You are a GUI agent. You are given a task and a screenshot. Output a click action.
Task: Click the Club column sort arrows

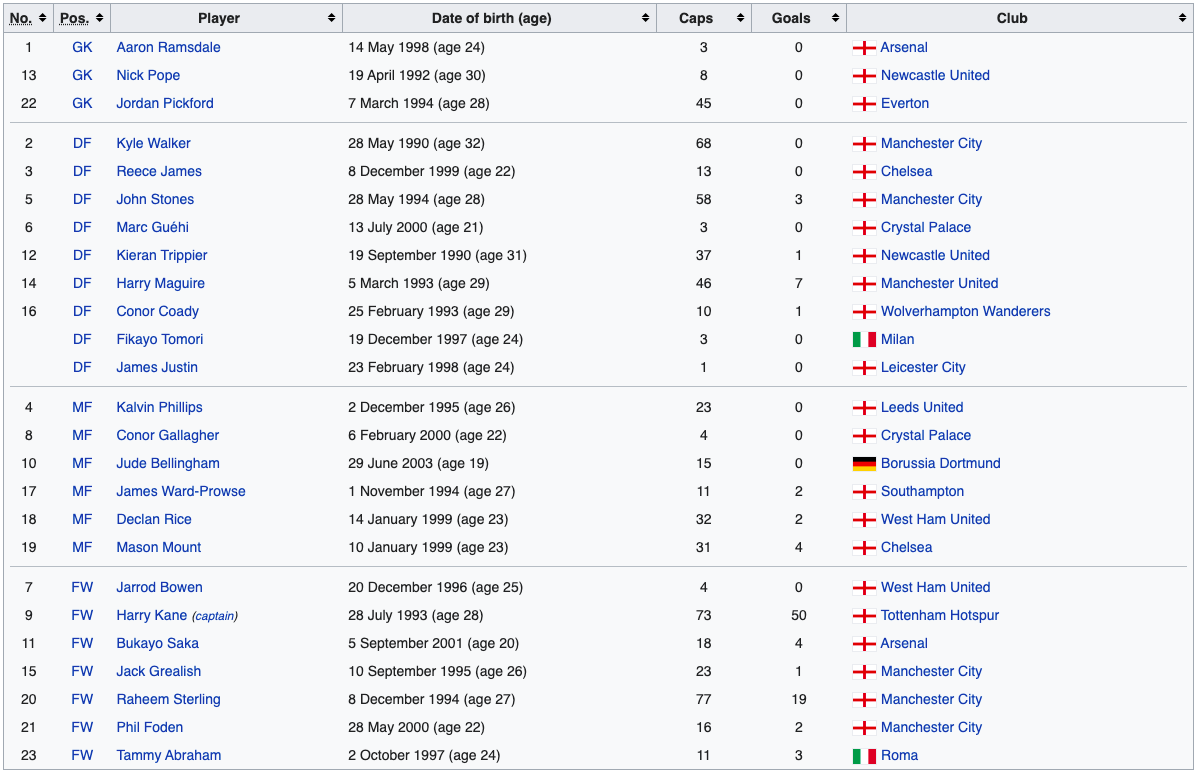(1182, 18)
